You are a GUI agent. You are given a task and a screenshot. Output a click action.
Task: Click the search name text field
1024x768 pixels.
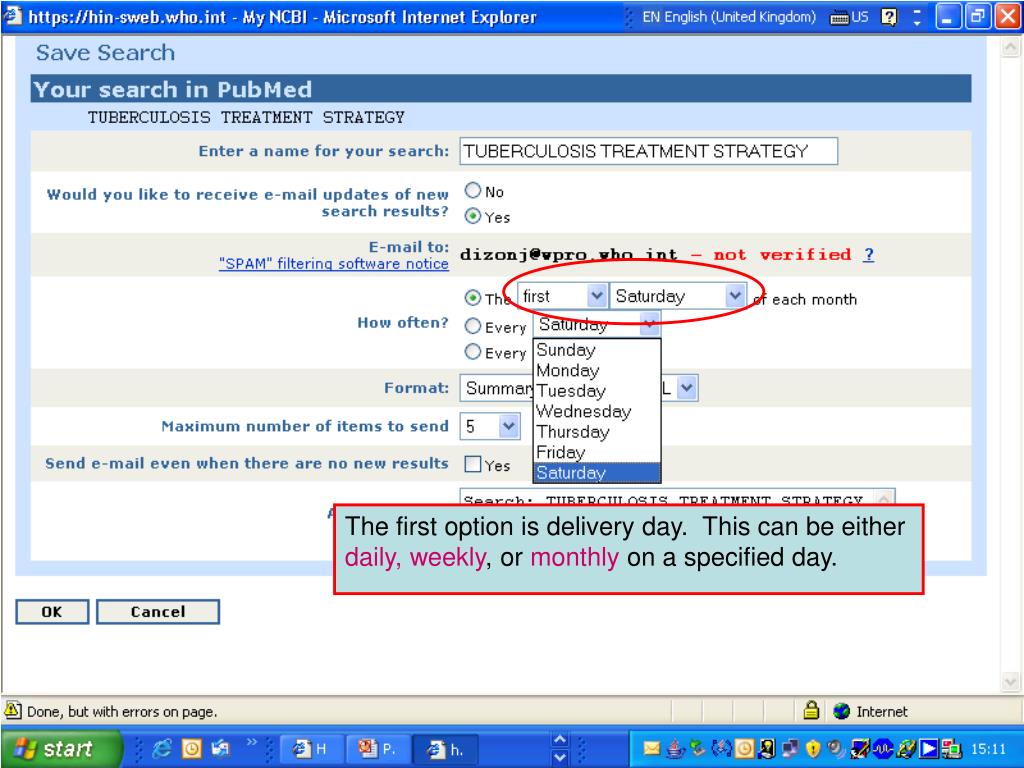click(x=648, y=151)
